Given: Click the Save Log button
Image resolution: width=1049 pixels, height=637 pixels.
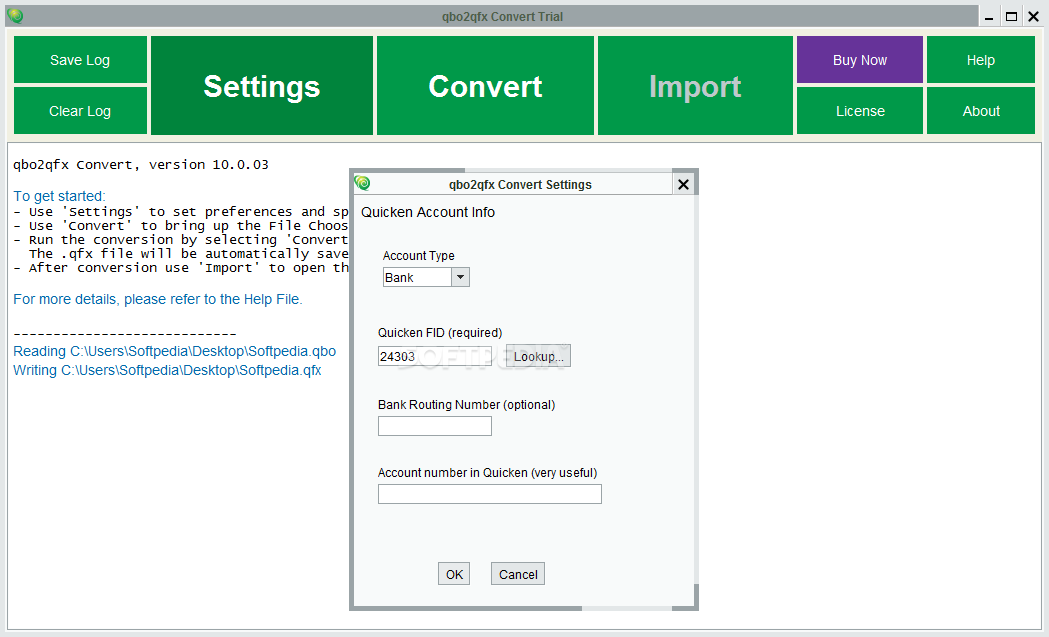Looking at the screenshot, I should 80,60.
